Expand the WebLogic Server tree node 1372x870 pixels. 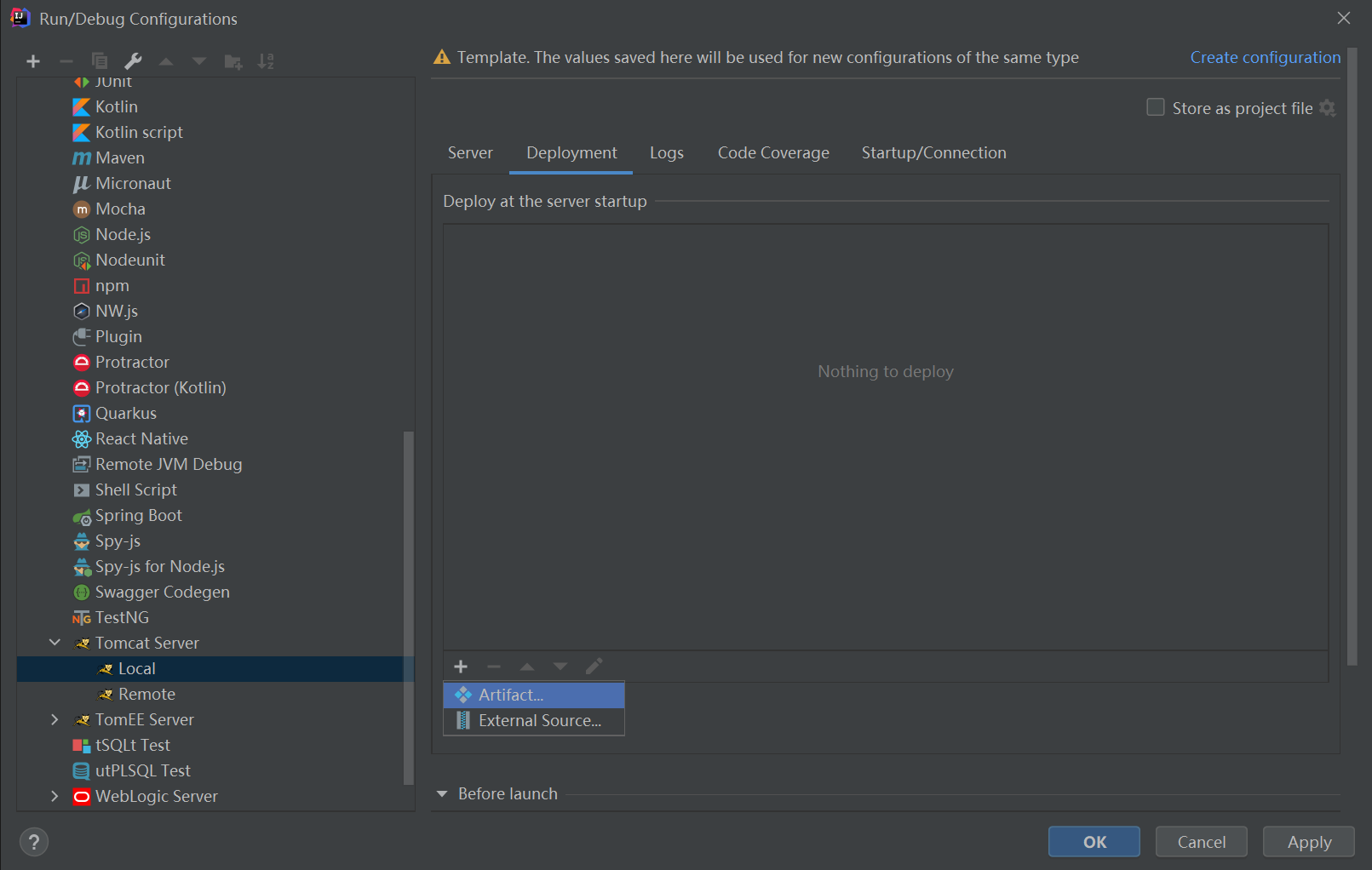coord(55,796)
